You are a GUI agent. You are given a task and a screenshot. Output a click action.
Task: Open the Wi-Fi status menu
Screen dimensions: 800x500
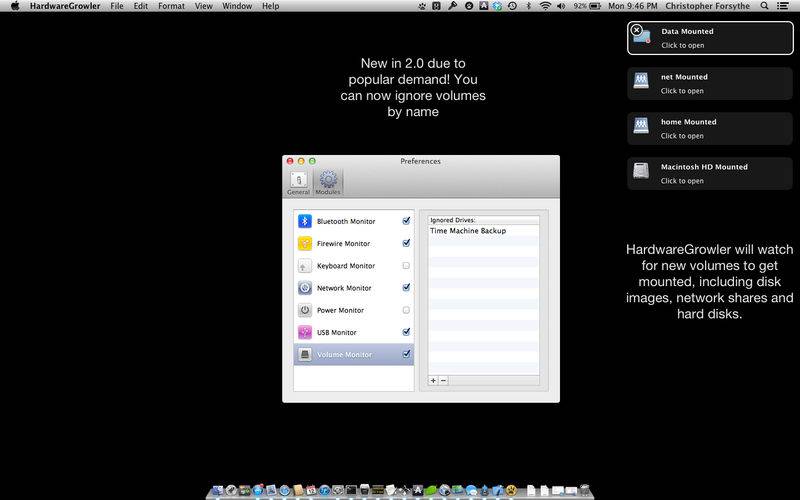[545, 6]
